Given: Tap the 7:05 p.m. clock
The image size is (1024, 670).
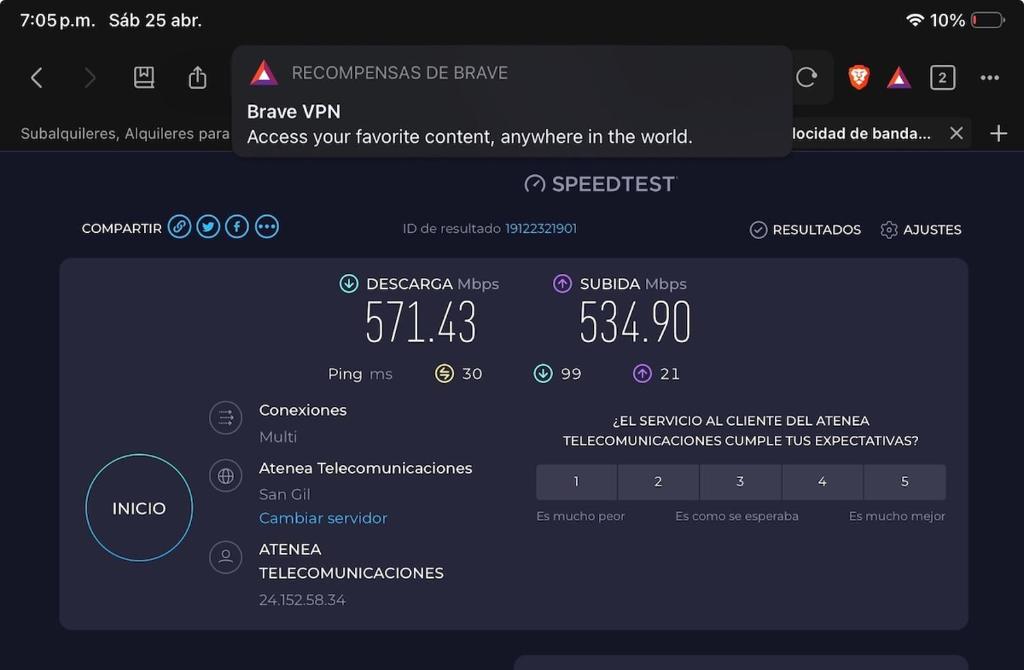Looking at the screenshot, I should point(57,20).
